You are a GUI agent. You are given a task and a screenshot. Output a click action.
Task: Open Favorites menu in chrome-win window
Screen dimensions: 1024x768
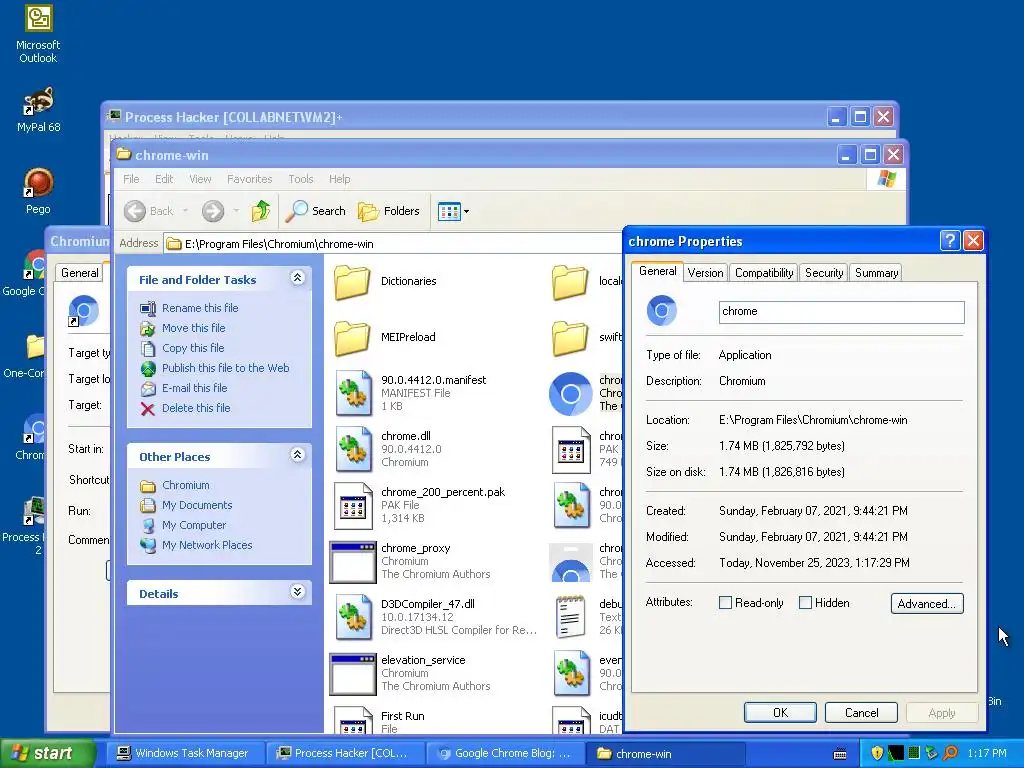pos(249,179)
